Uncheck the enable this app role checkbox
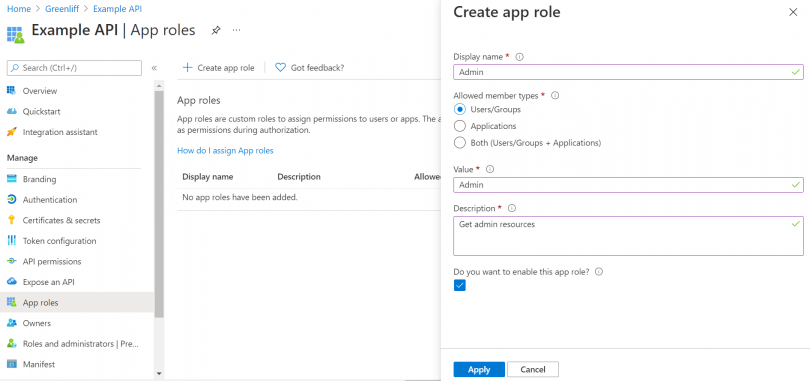 [459, 285]
